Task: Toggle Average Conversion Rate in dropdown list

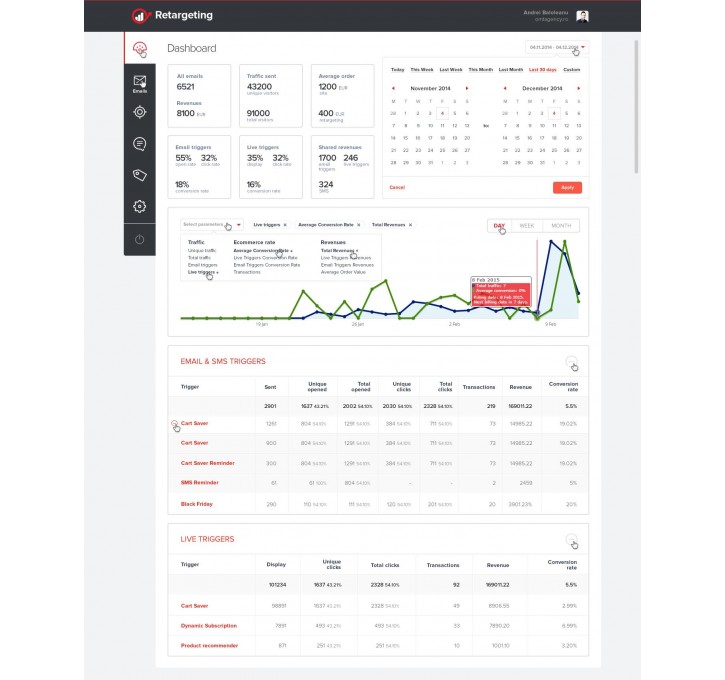Action: 263,251
